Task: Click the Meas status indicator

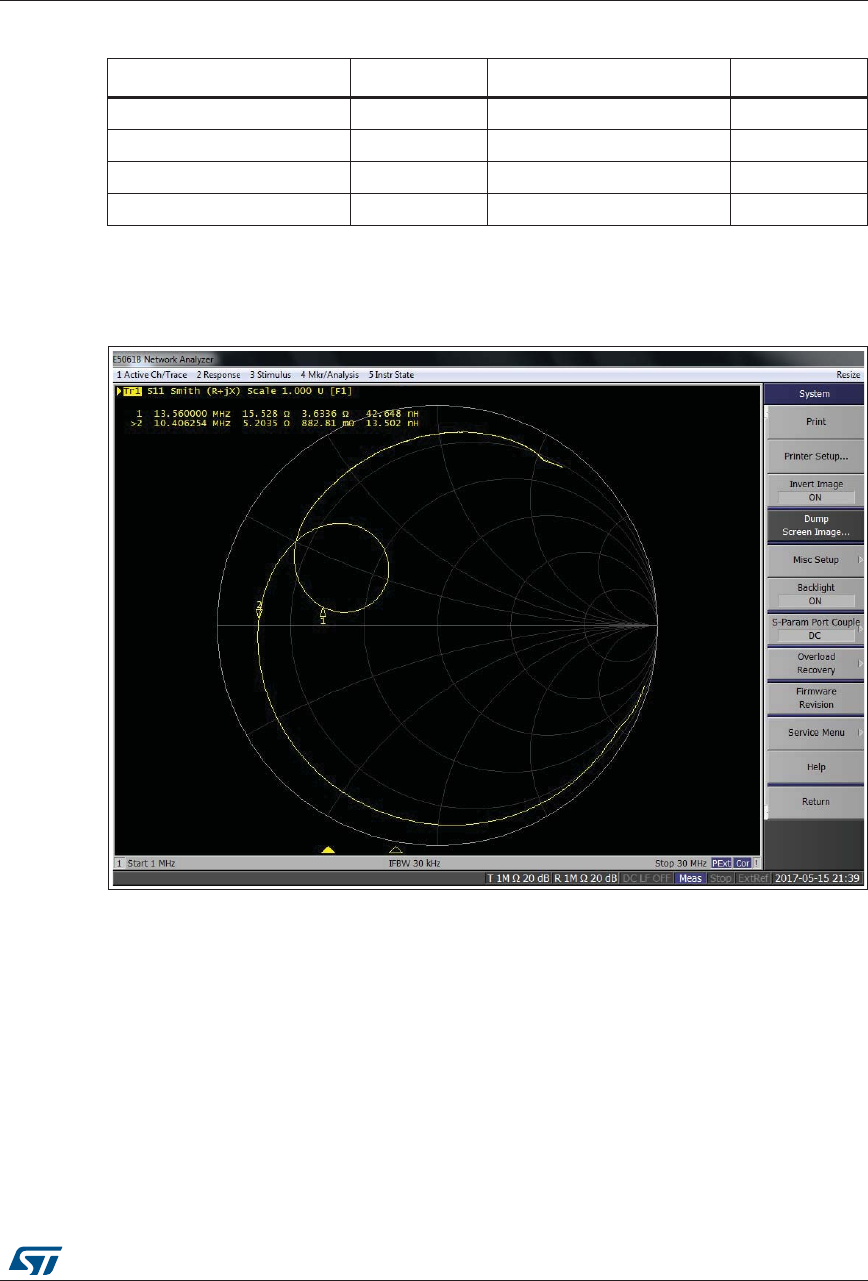Action: pyautogui.click(x=689, y=878)
